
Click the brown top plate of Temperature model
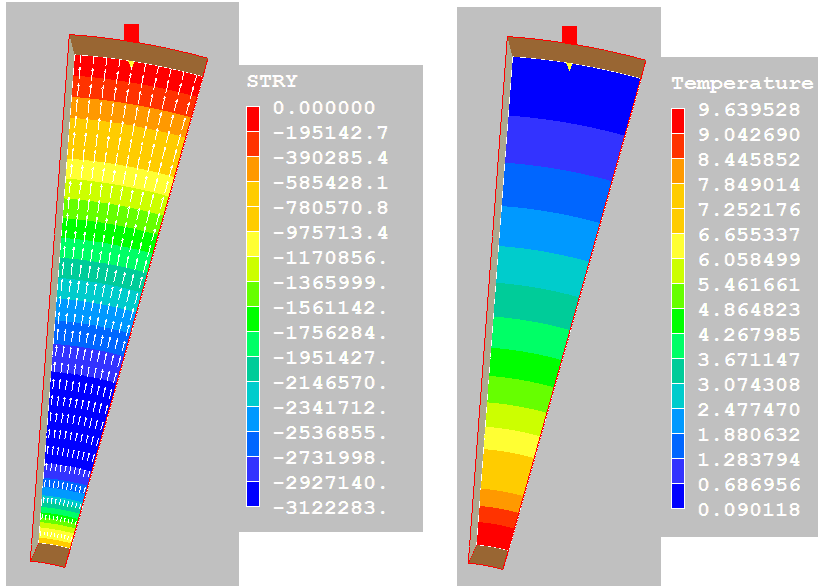(577, 54)
